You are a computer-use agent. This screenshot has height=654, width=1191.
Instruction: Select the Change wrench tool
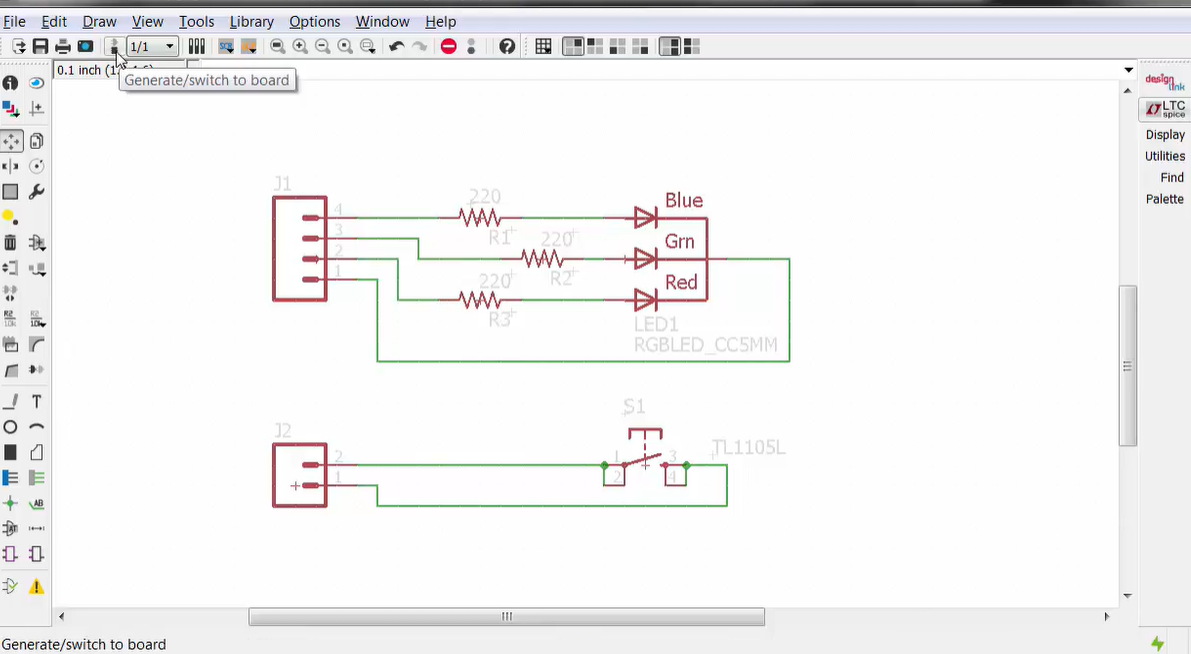[36, 192]
